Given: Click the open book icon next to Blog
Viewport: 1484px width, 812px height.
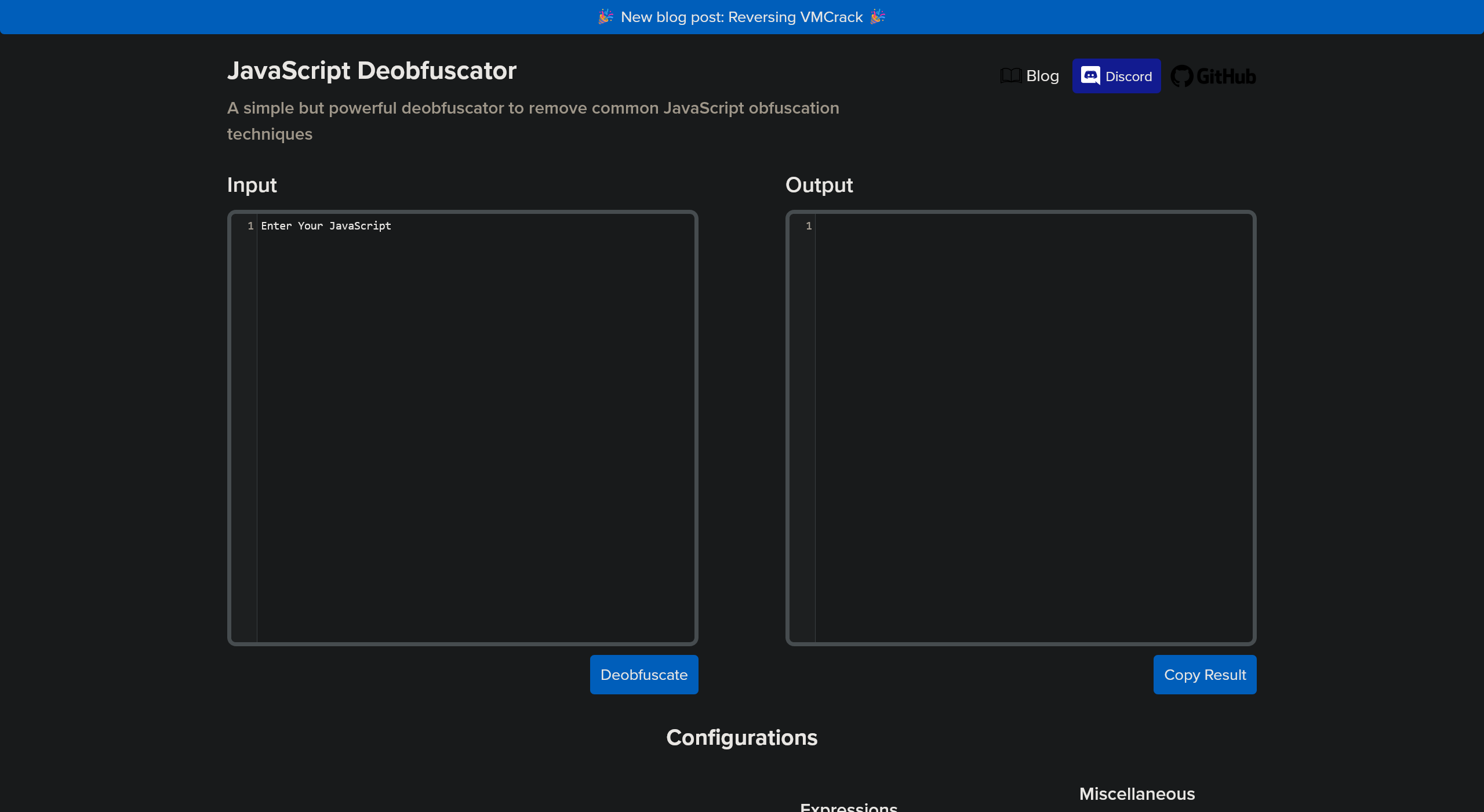Looking at the screenshot, I should pos(1010,75).
